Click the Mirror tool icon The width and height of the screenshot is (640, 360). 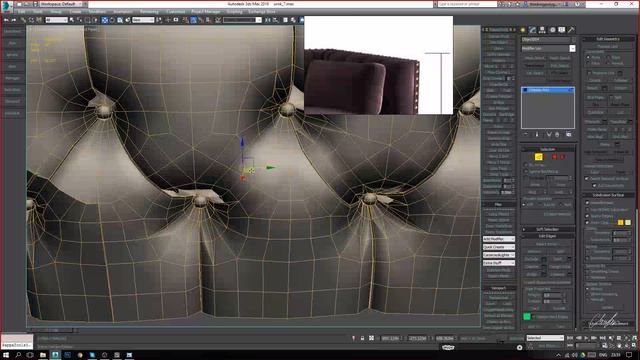pyautogui.click(x=267, y=20)
